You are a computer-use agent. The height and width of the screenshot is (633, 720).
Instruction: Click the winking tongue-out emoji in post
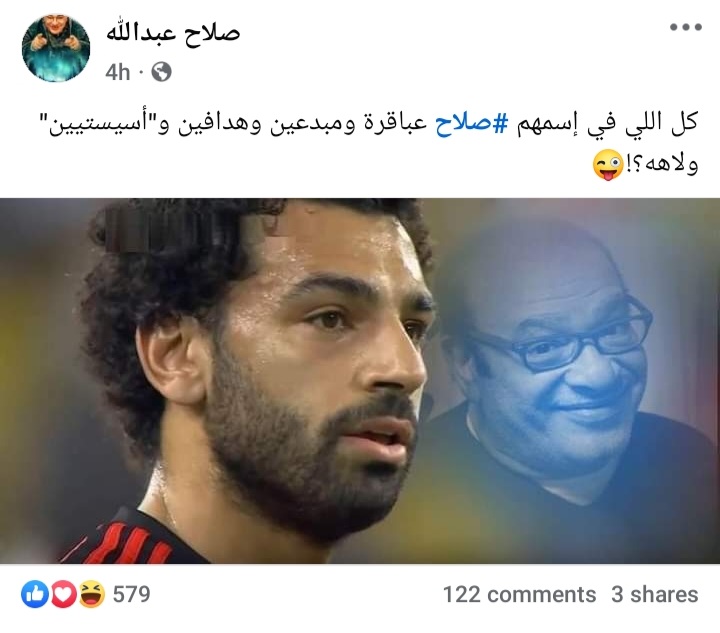pos(608,165)
